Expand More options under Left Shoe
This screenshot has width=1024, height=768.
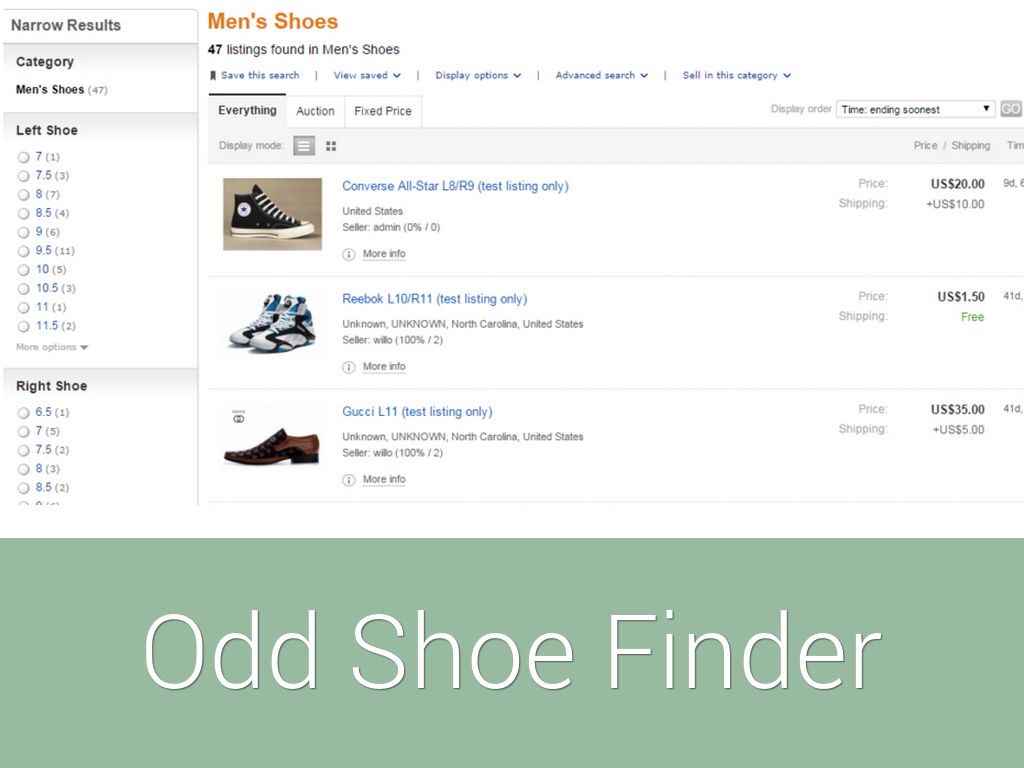tap(52, 348)
